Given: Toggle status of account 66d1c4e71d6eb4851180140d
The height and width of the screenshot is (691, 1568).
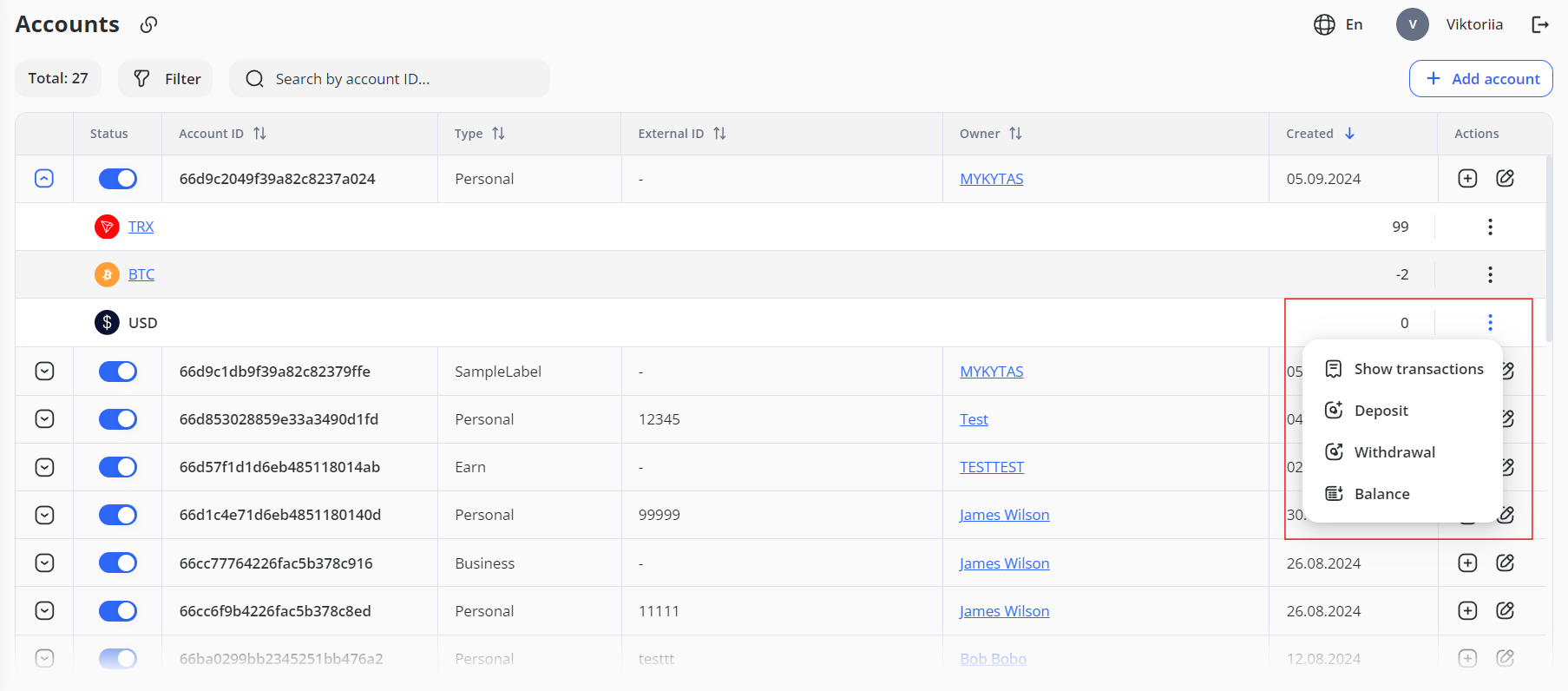Looking at the screenshot, I should click(x=118, y=515).
